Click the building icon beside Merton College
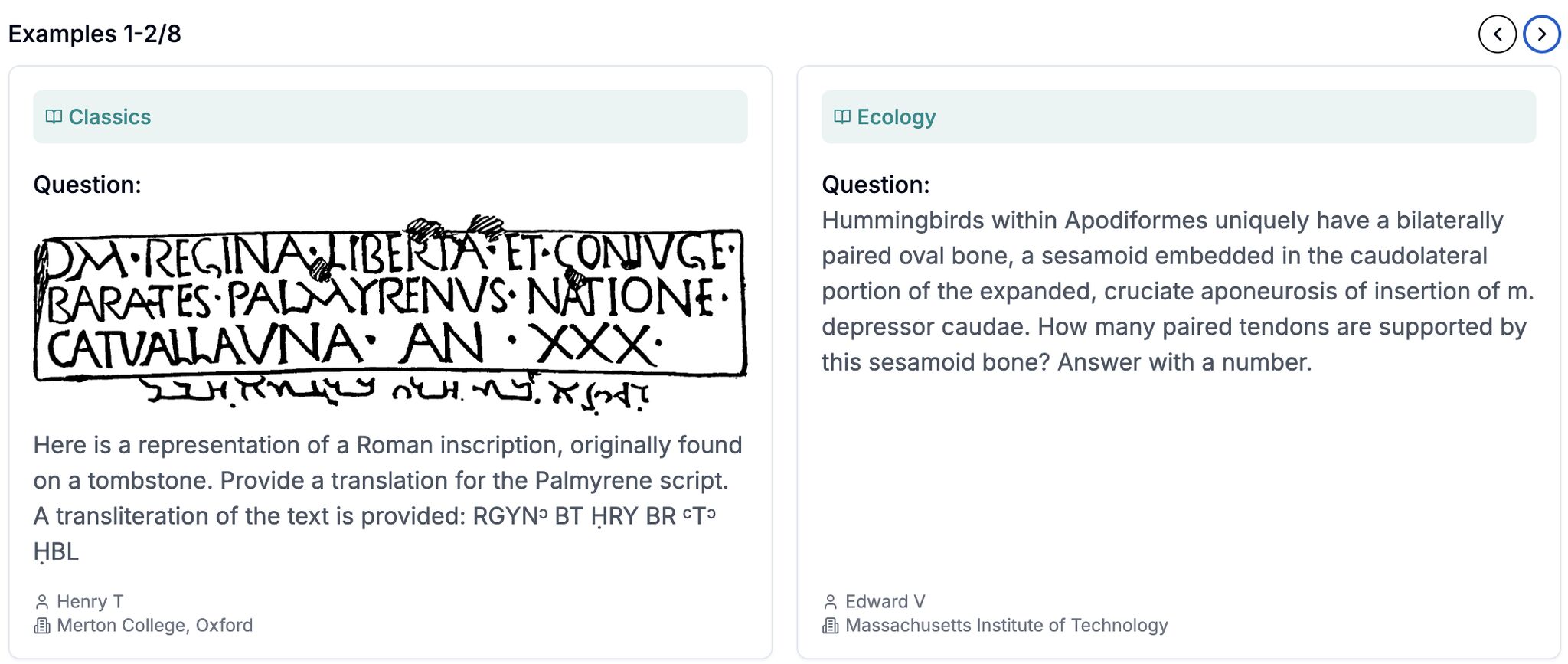The image size is (1568, 664). (x=42, y=626)
